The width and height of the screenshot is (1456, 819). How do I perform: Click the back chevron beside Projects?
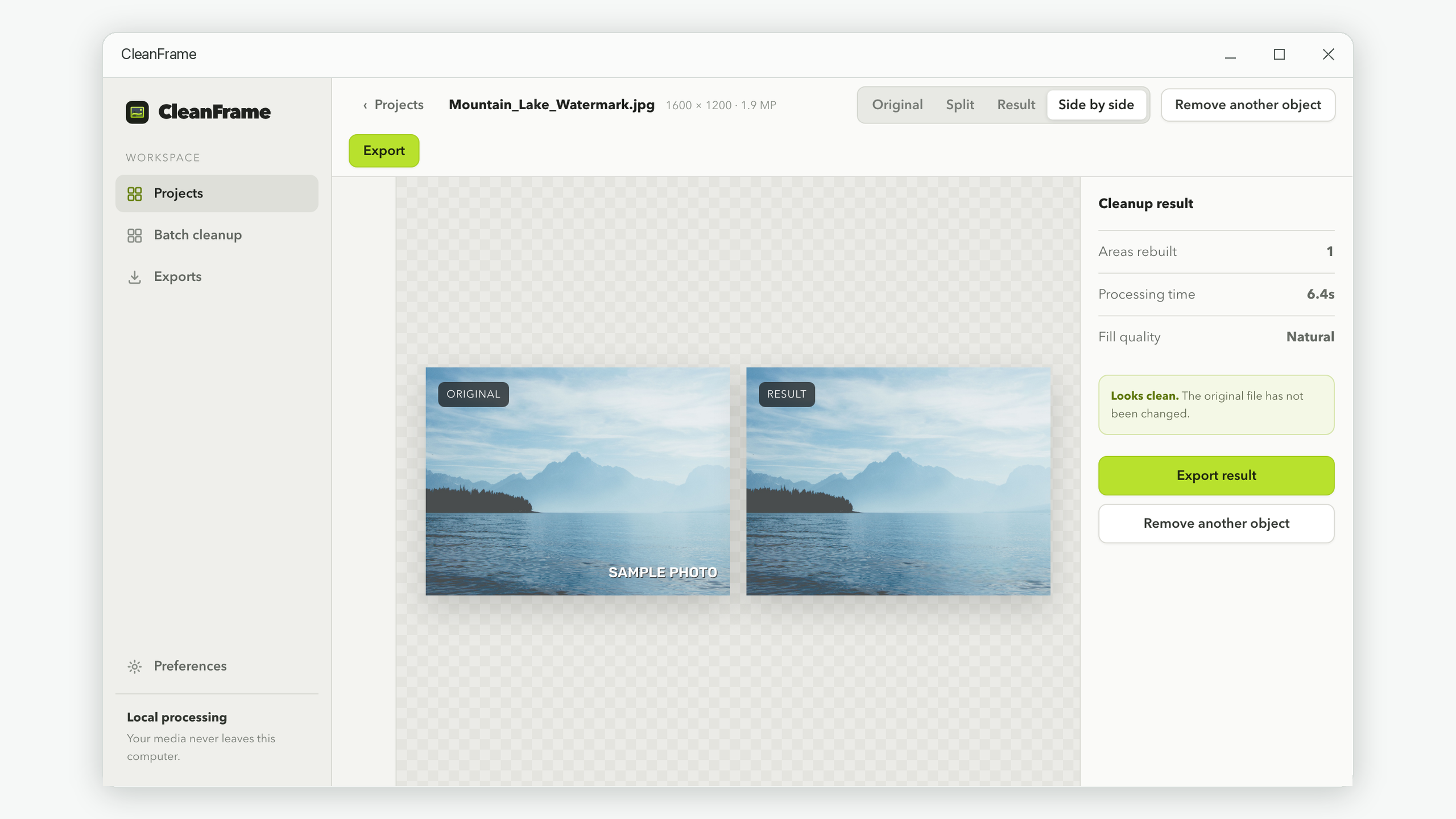coord(365,105)
